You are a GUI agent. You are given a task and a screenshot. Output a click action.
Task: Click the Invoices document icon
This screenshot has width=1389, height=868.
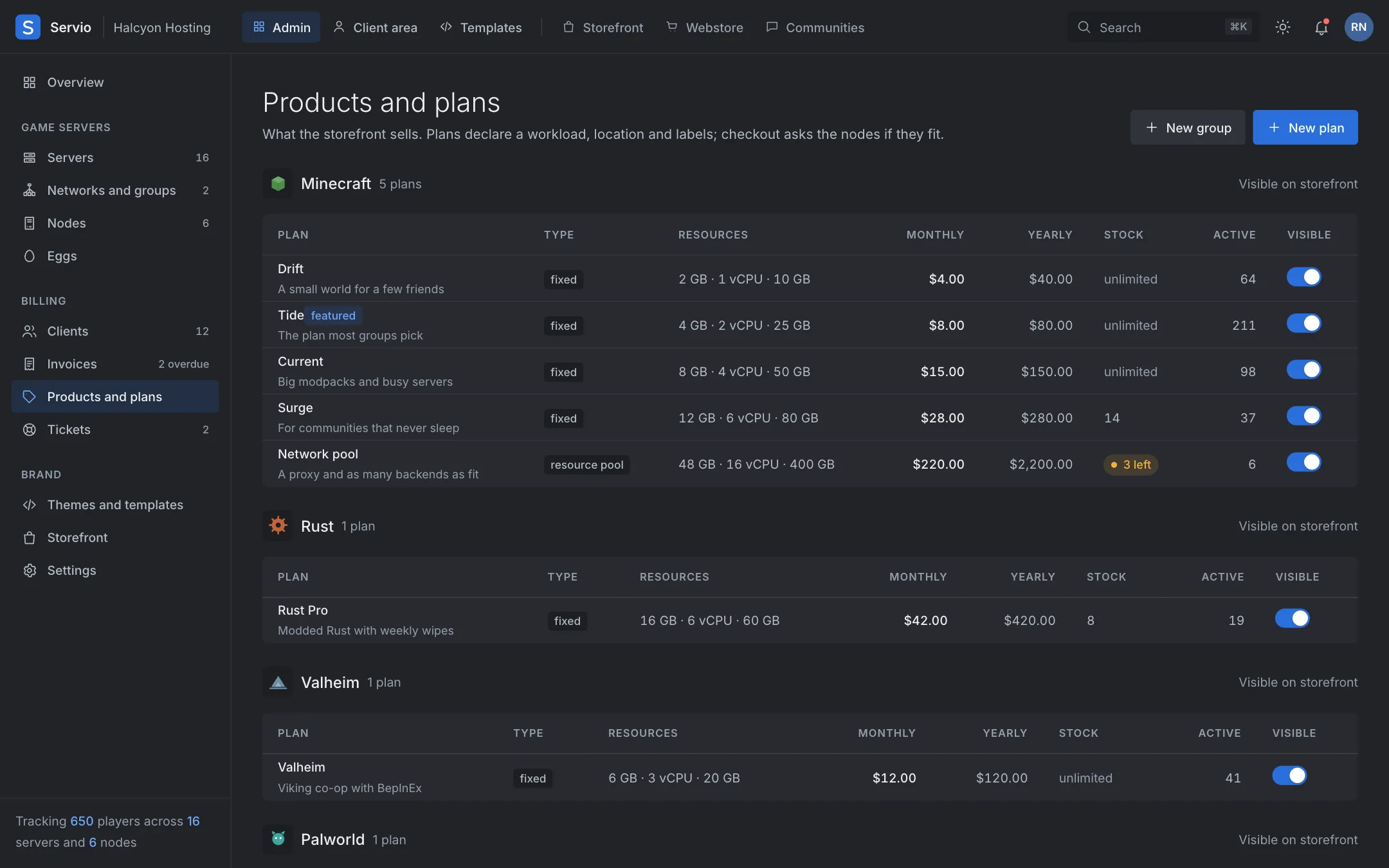click(x=29, y=364)
